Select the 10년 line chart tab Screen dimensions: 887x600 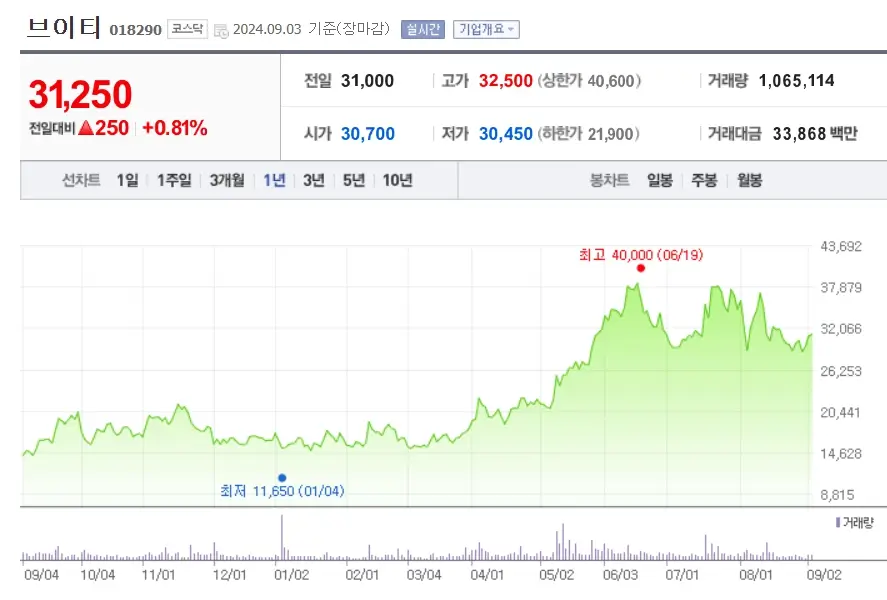397,180
